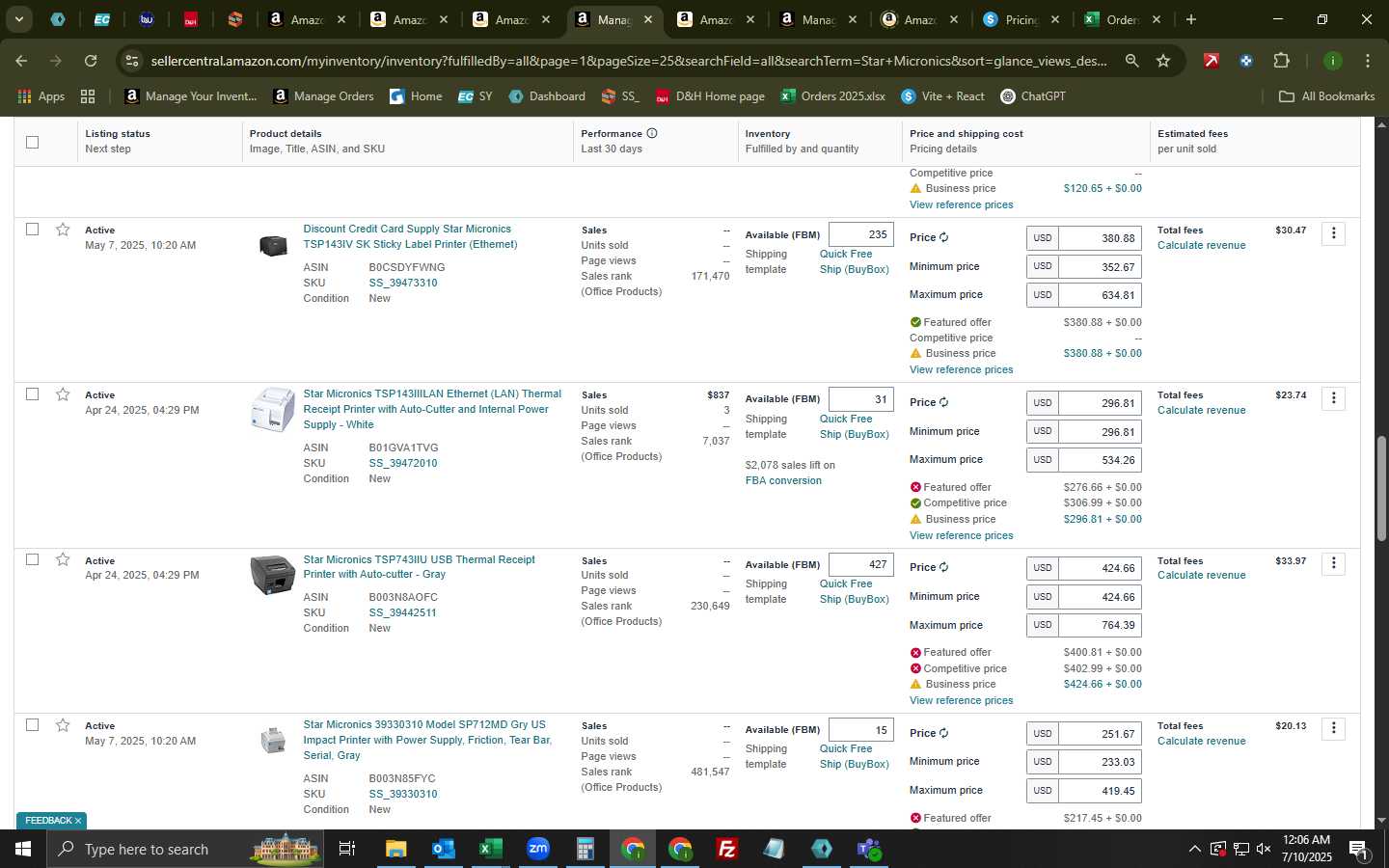Open File Explorer from the taskbar
The width and height of the screenshot is (1389, 868).
tap(395, 849)
